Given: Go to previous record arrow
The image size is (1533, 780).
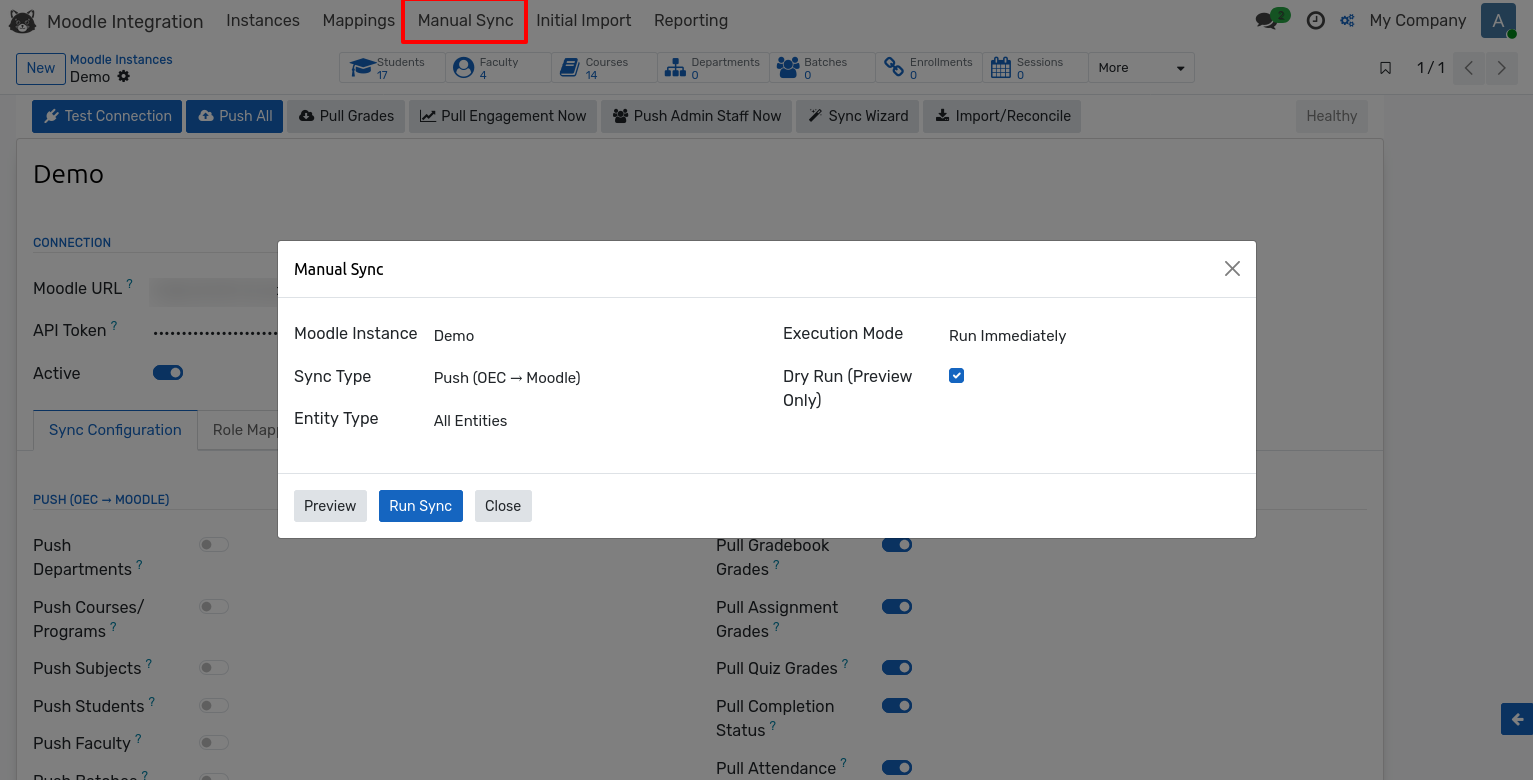Looking at the screenshot, I should (x=1469, y=68).
